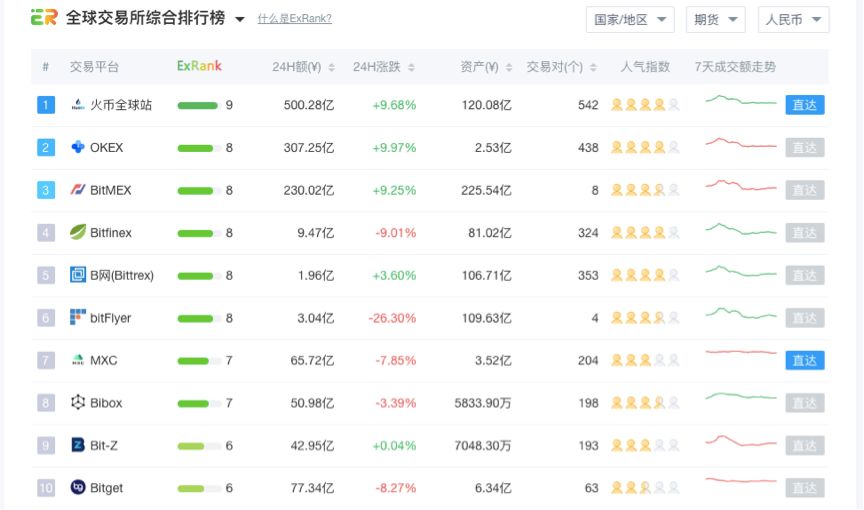Select the Bibox exchange name
This screenshot has width=864, height=510.
click(106, 403)
